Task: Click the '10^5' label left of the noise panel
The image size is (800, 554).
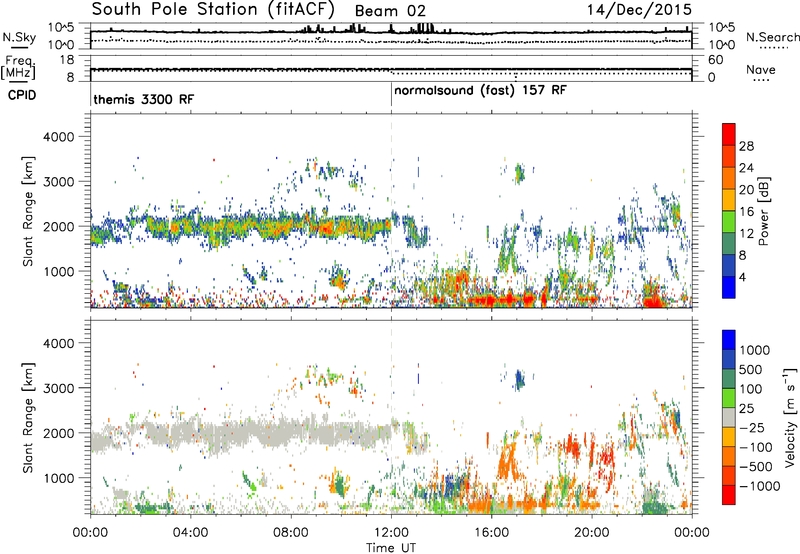Action: coord(61,28)
